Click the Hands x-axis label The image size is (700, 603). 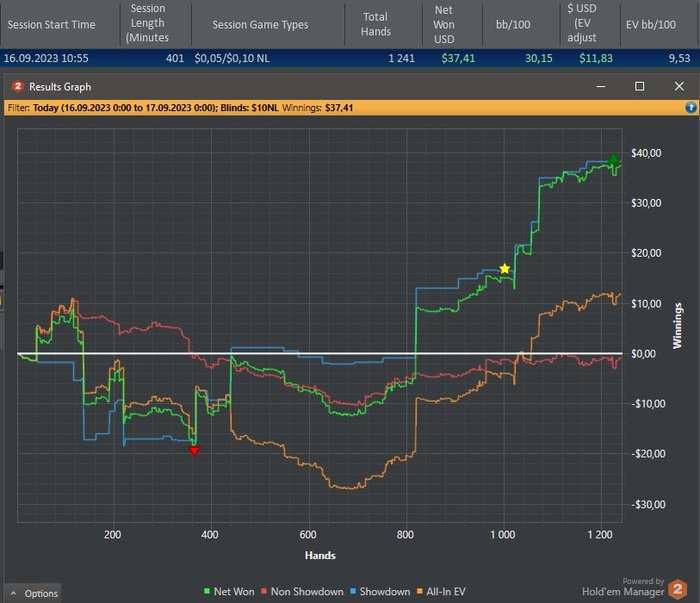[x=320, y=555]
